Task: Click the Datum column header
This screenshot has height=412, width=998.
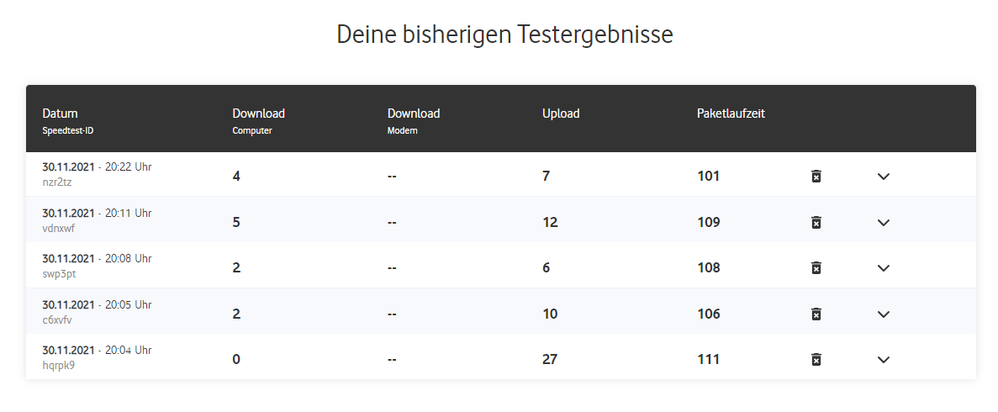Action: (x=60, y=114)
